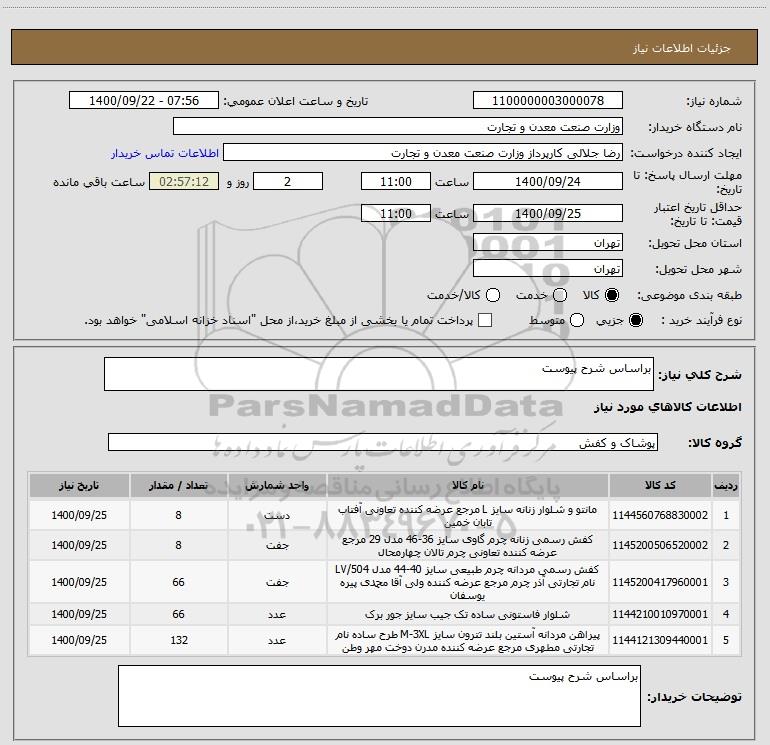
Task: Click the price validity date 1400/09/25
Action: pos(548,213)
